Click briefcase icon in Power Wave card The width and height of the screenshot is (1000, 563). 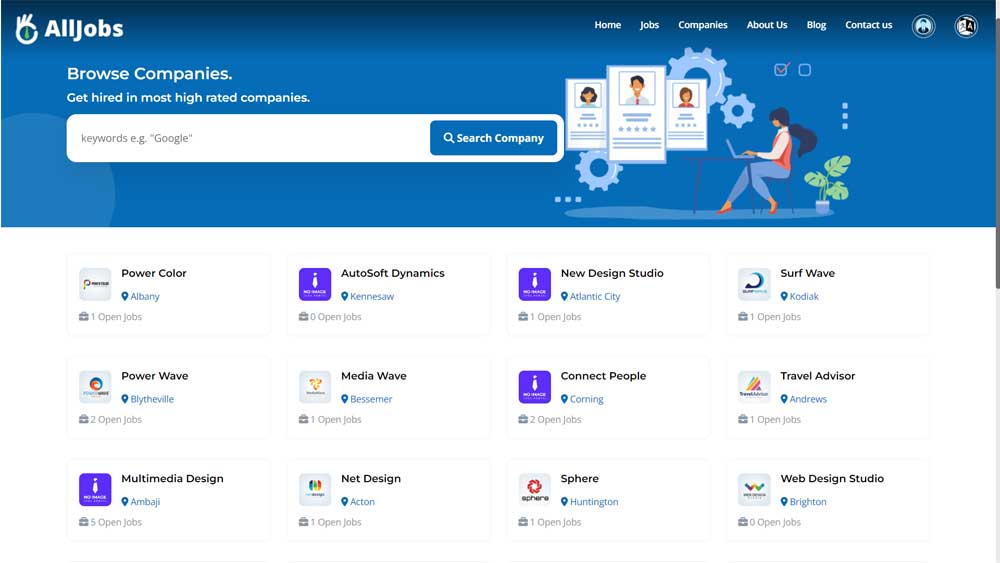click(x=84, y=419)
